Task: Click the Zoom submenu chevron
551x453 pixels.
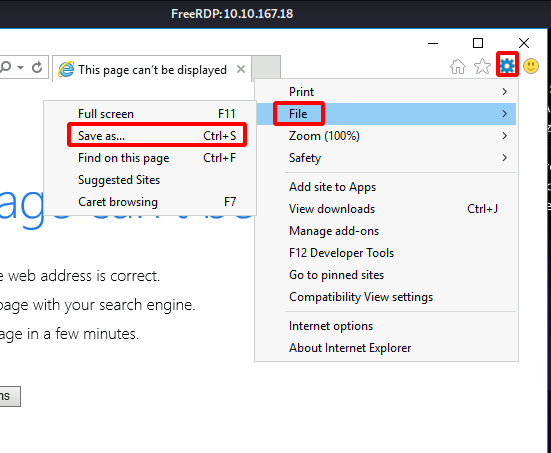Action: point(505,136)
